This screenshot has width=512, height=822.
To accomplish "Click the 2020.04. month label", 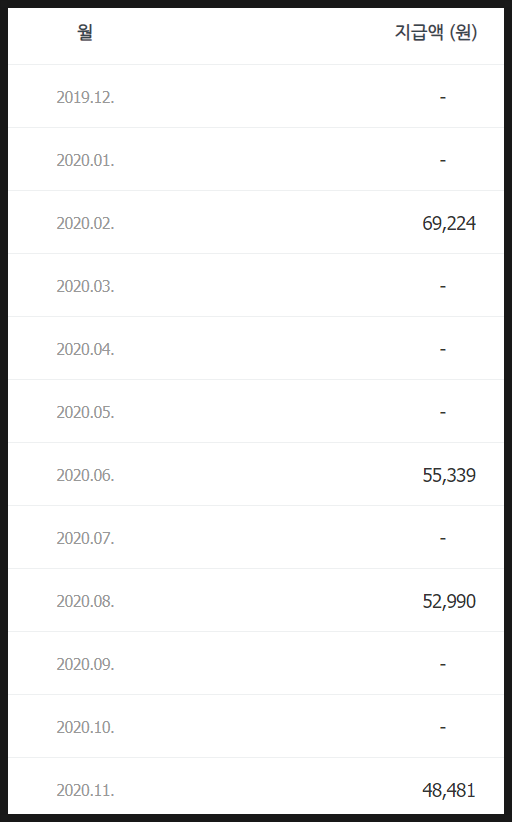I will pyautogui.click(x=85, y=349).
